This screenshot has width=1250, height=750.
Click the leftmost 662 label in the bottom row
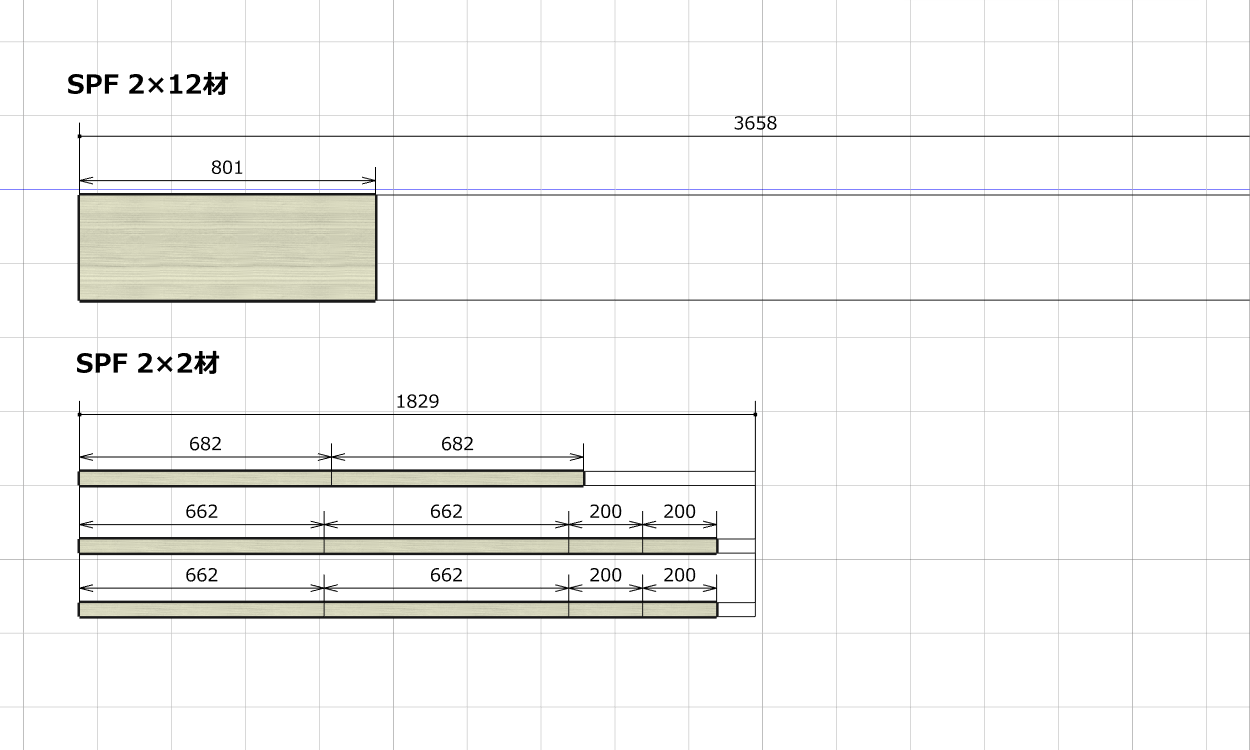click(202, 576)
